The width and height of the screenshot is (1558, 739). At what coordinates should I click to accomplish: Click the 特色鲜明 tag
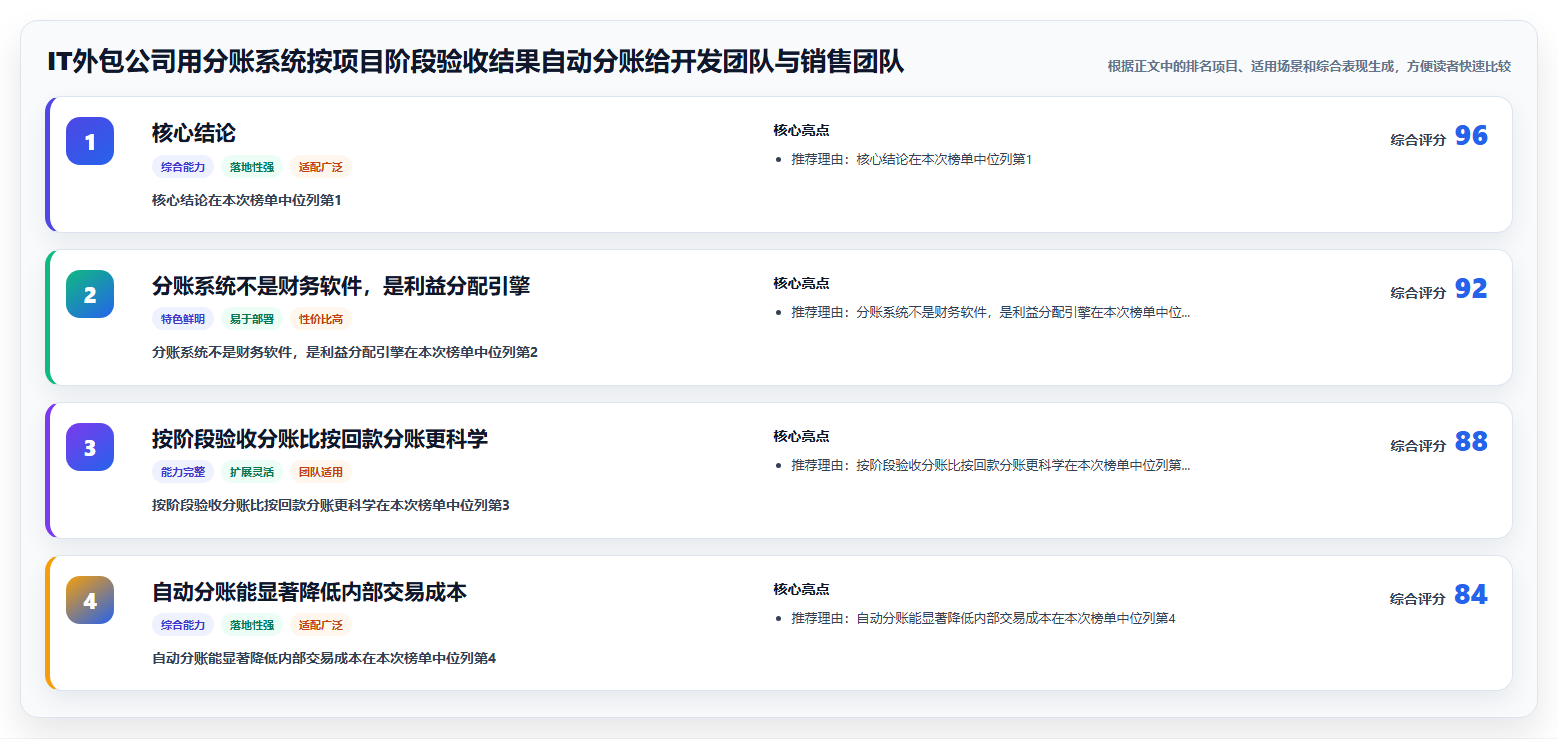(183, 320)
